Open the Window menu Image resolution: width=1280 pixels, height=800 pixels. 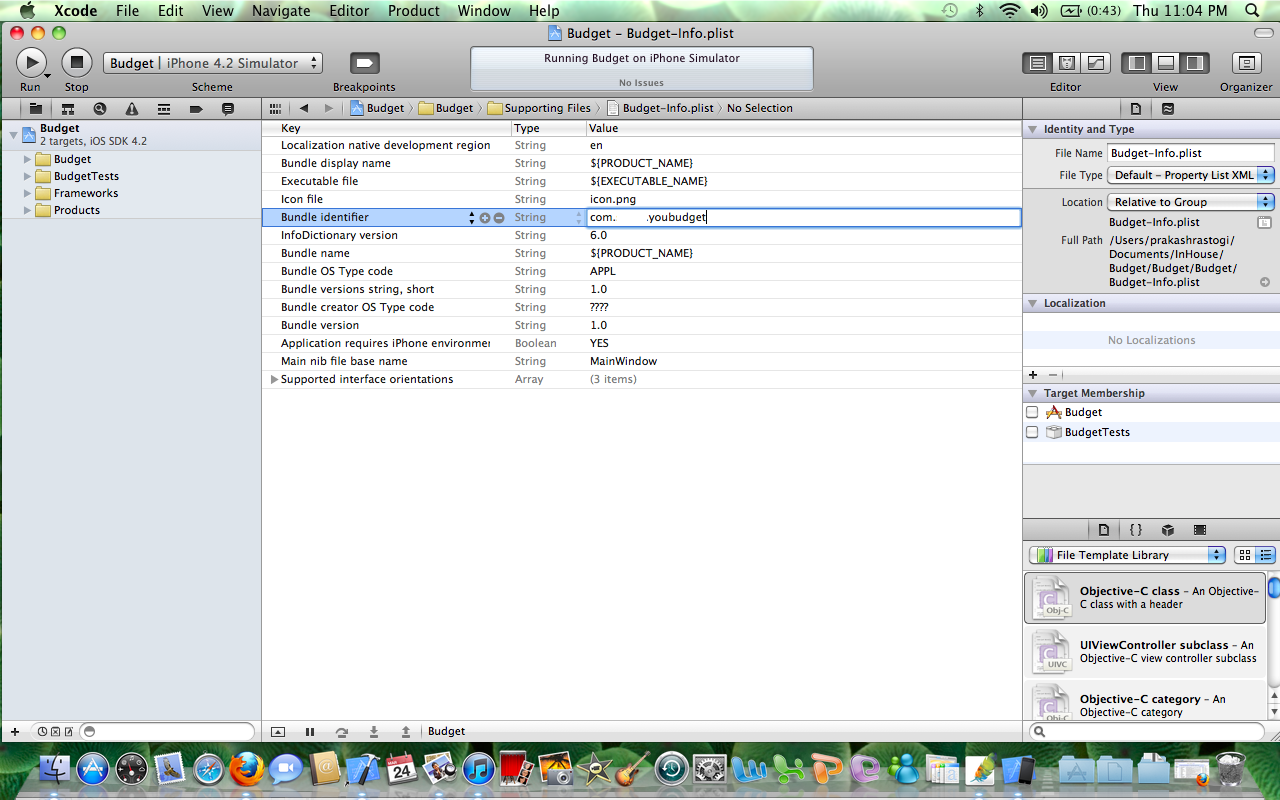coord(485,11)
